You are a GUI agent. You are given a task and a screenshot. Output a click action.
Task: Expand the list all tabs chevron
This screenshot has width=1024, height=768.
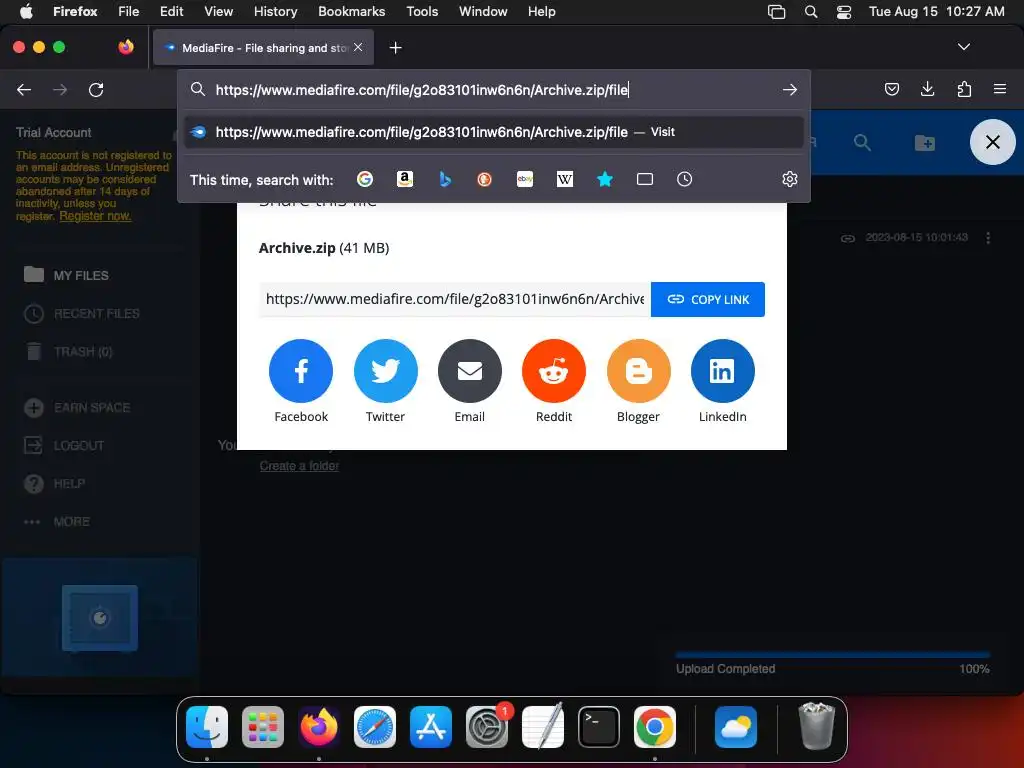point(963,47)
